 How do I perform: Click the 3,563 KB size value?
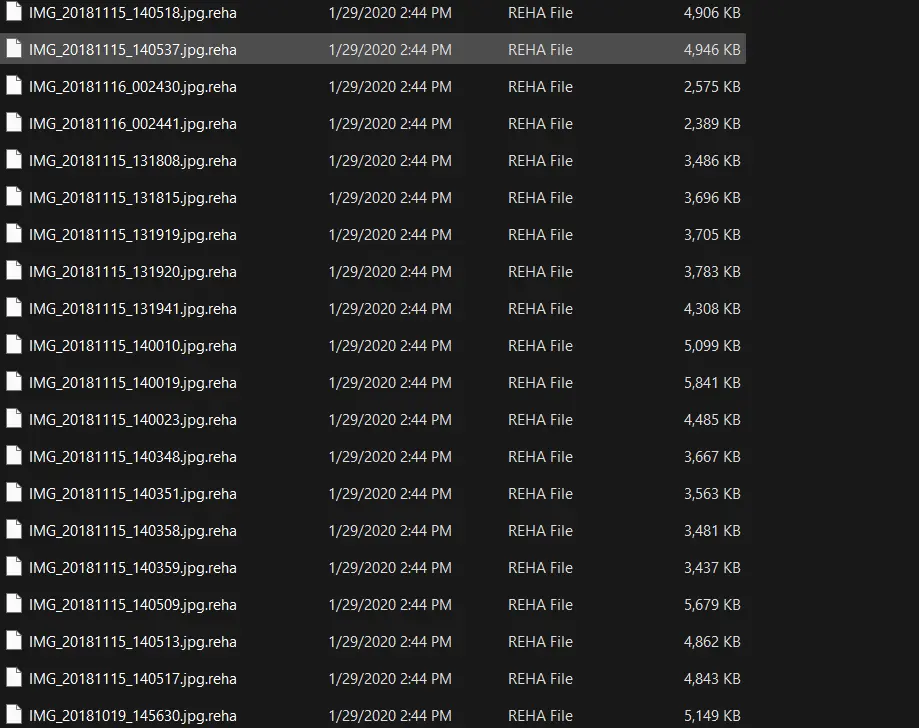[712, 494]
